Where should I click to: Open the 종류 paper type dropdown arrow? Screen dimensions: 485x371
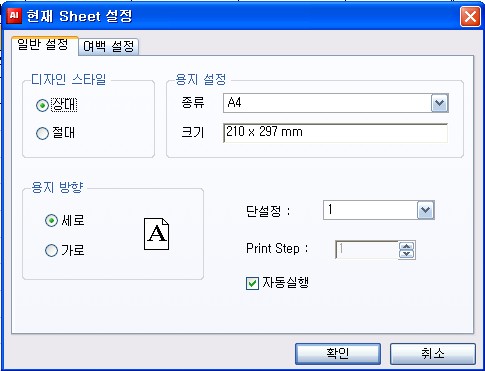click(x=439, y=103)
